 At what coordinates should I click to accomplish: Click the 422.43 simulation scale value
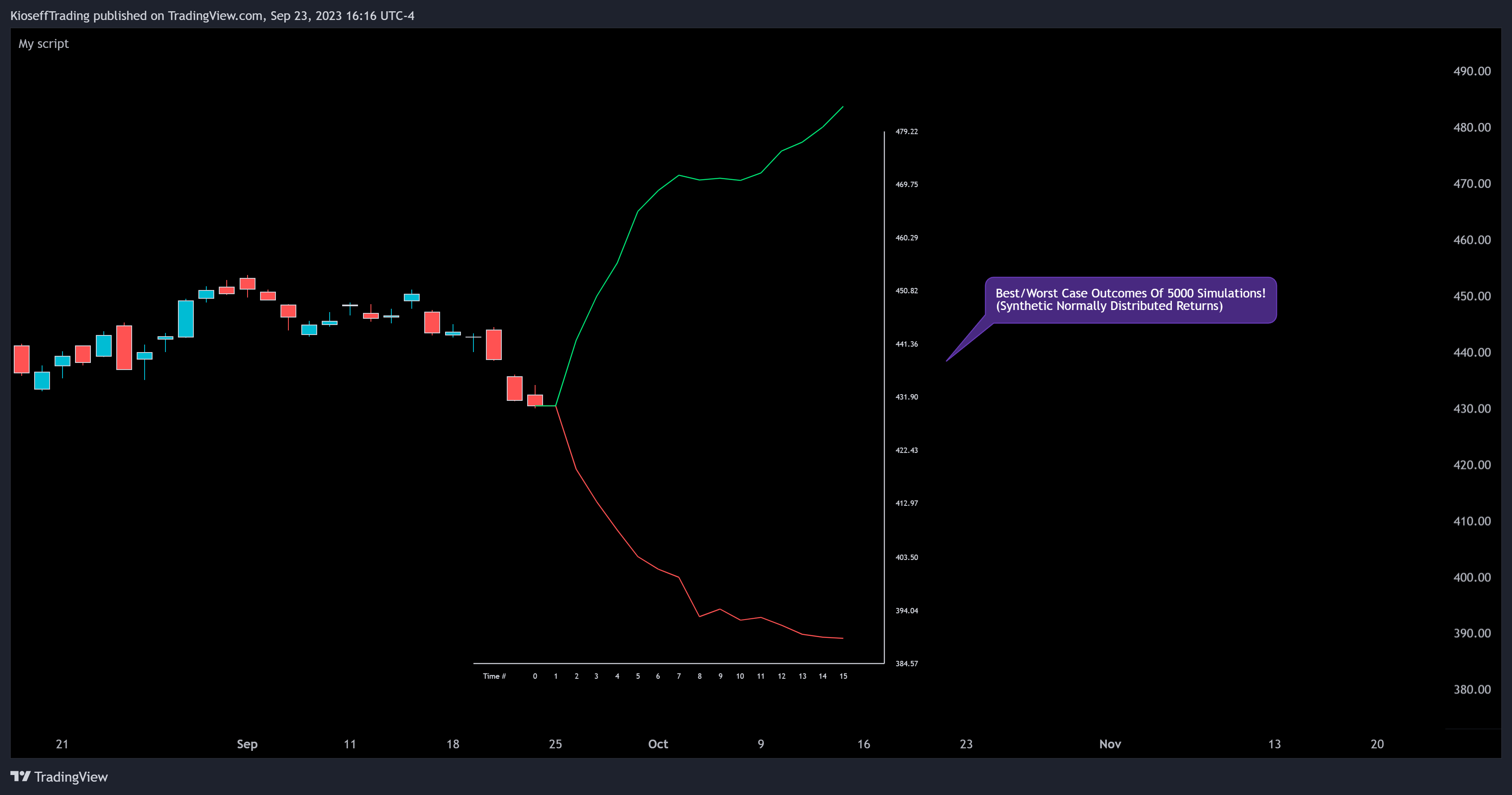[907, 450]
